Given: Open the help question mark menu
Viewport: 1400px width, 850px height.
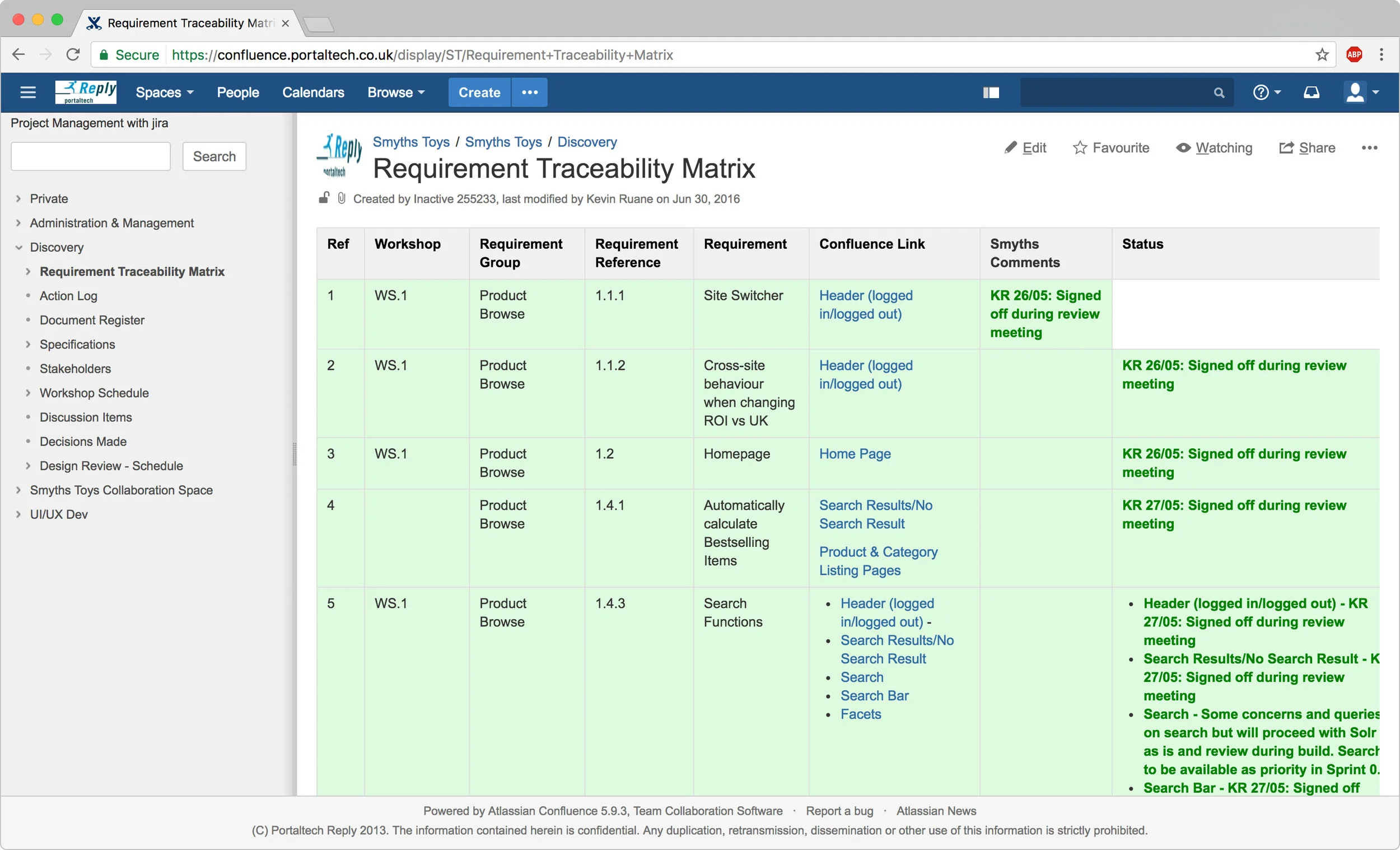Looking at the screenshot, I should (x=1267, y=92).
